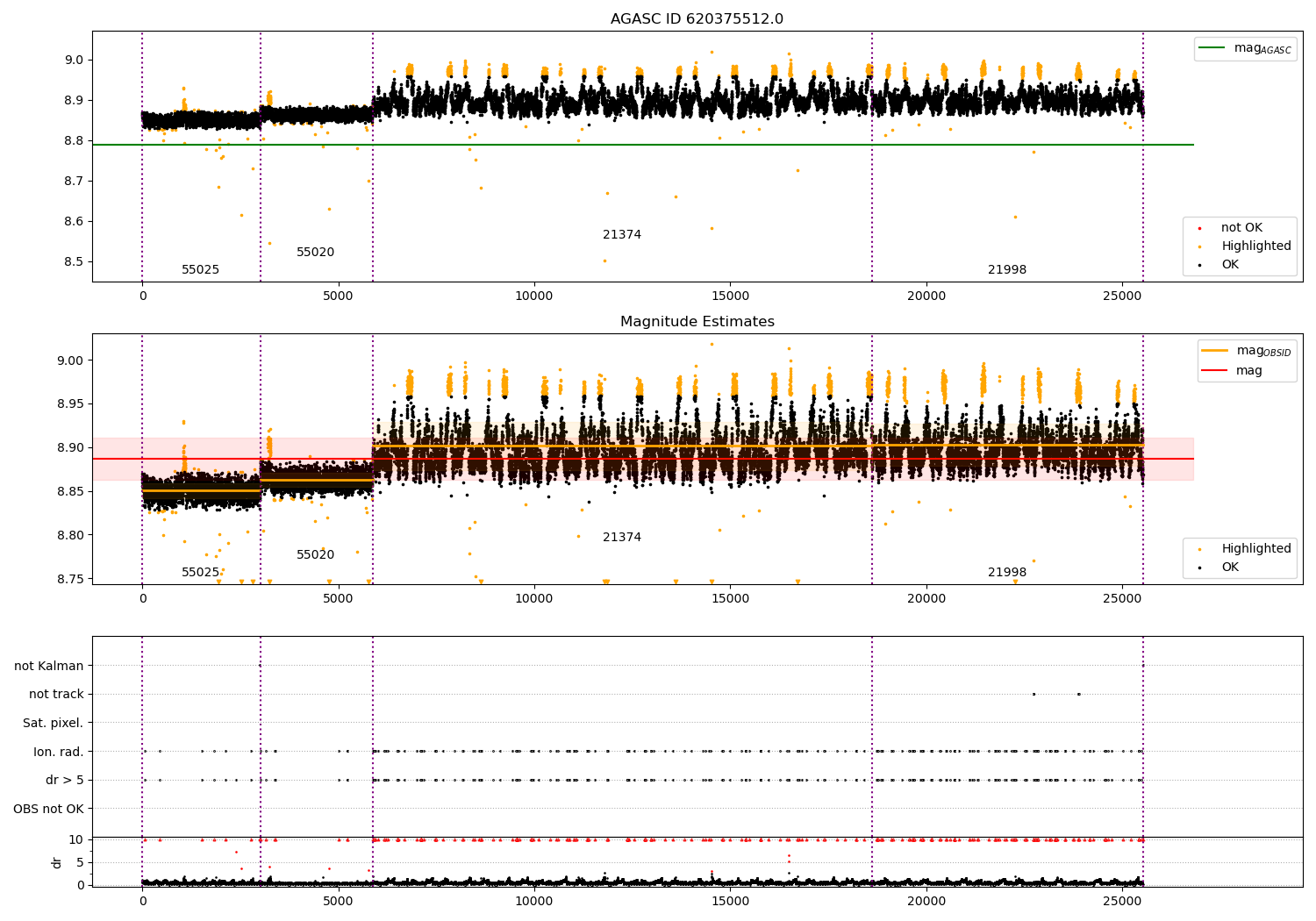
Task: Click the '8.90' y-axis tick in the Magnitude Estimates plot
Action: [x=70, y=448]
